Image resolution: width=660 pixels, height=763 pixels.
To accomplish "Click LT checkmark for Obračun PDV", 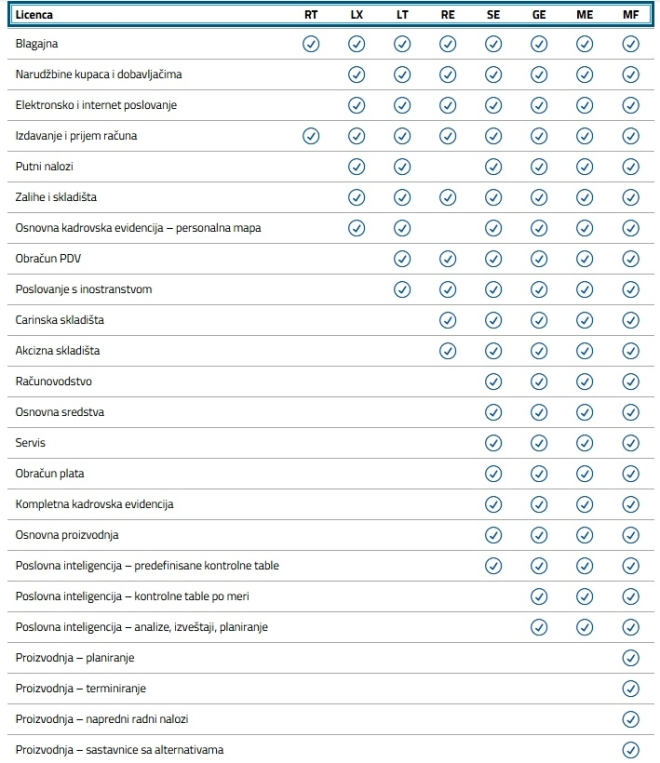I will tap(402, 258).
